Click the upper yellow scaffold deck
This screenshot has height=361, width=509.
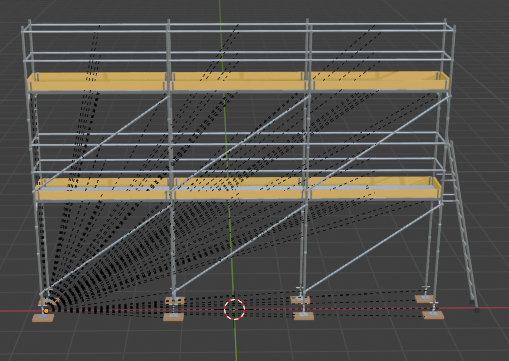tap(238, 81)
